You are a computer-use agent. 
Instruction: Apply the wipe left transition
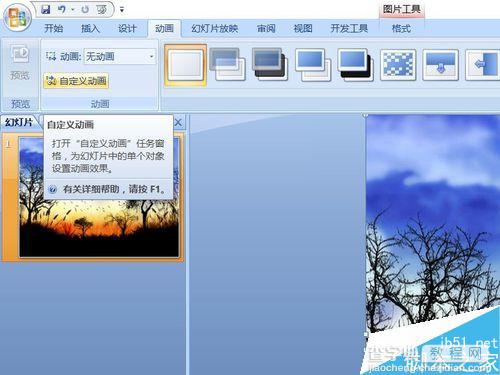[483, 64]
